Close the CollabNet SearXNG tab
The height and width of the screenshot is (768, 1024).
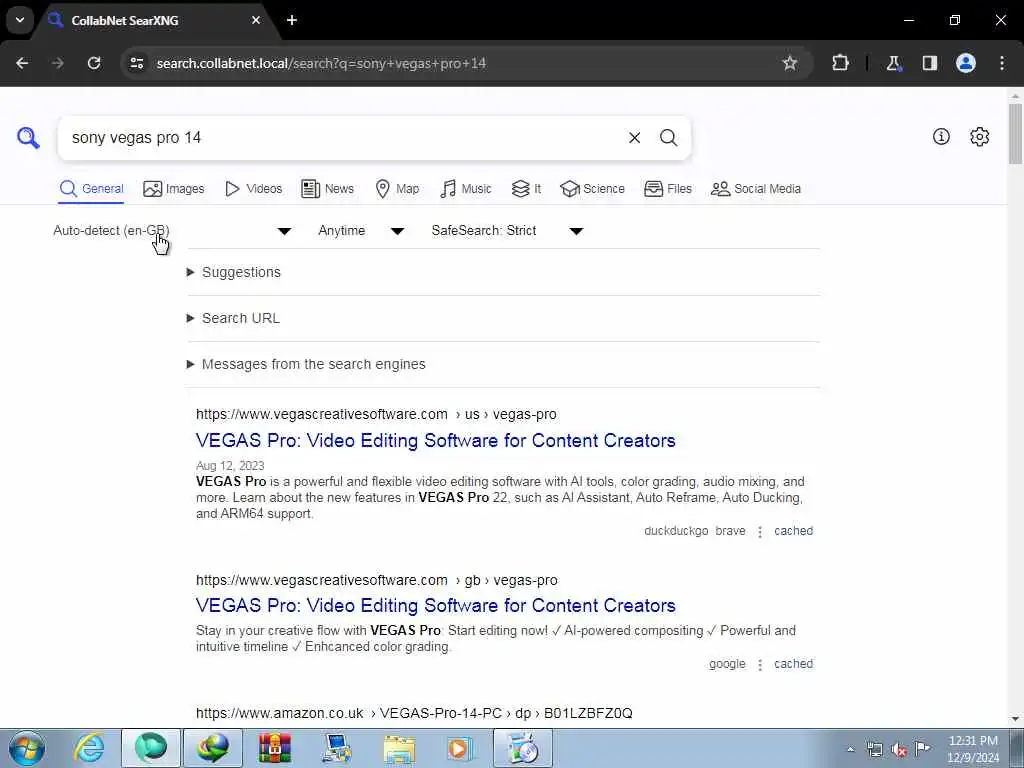[256, 20]
